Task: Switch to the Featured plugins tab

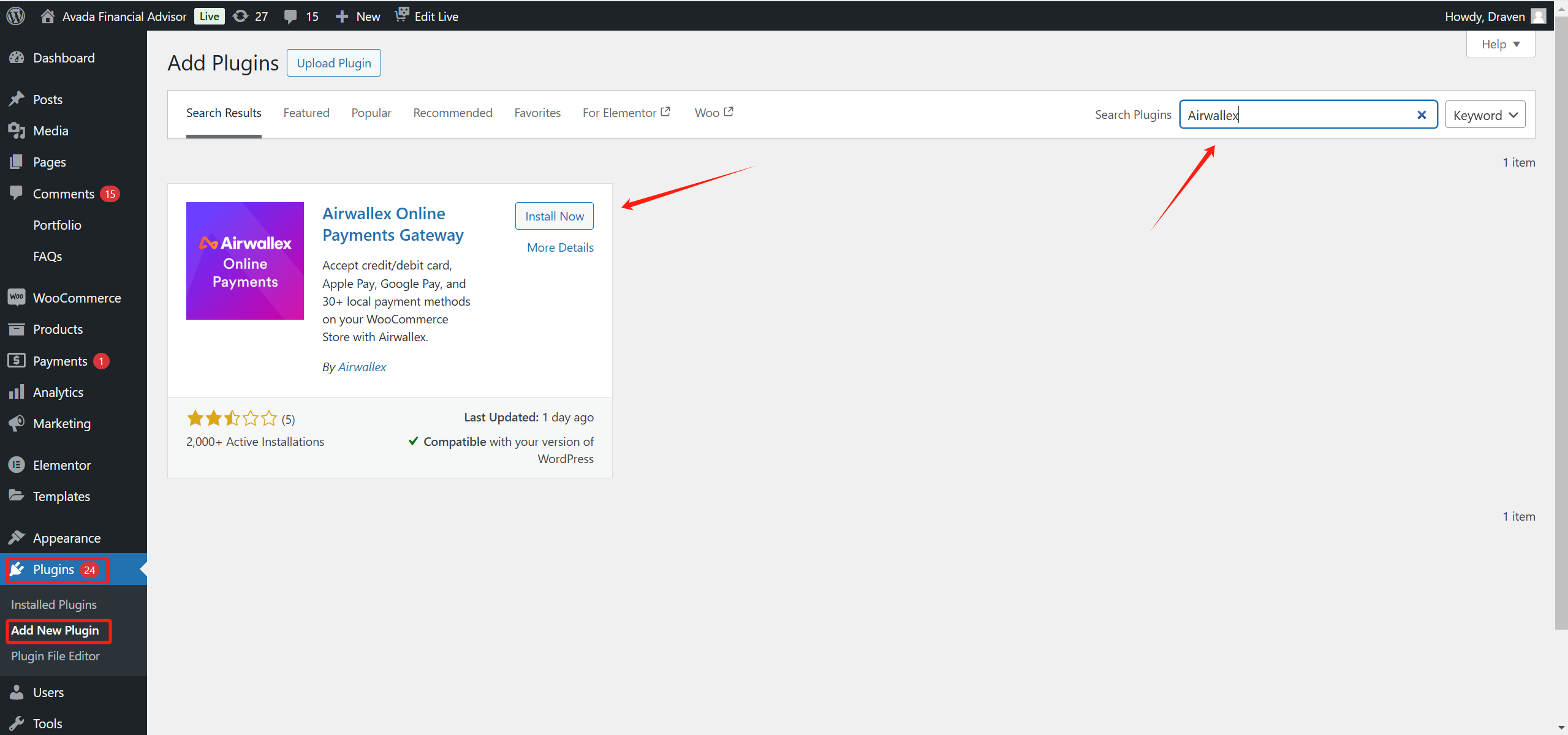Action: (306, 113)
